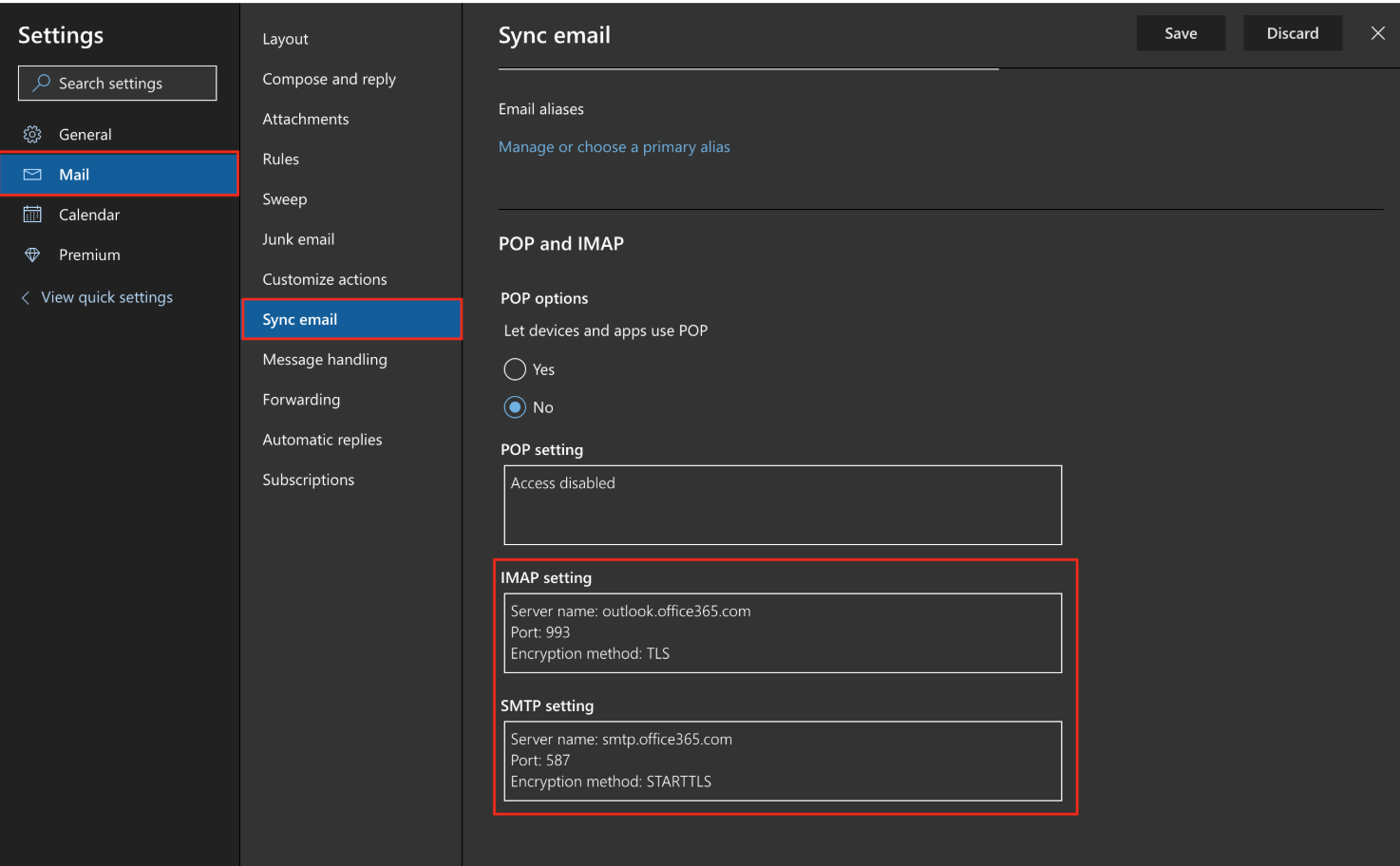Screen dimensions: 1400x866
Task: Click the back chevron beside View quick settings
Action: (x=26, y=298)
